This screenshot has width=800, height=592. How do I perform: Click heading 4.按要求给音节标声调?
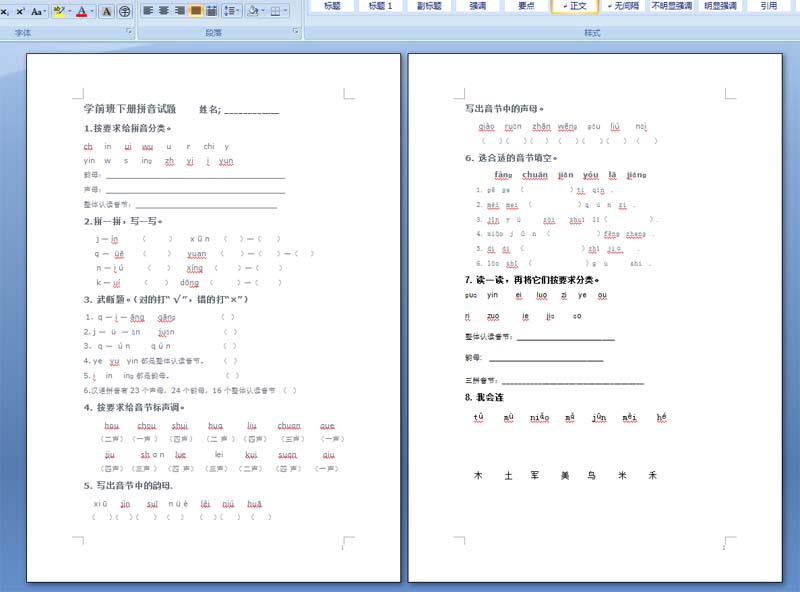point(134,408)
